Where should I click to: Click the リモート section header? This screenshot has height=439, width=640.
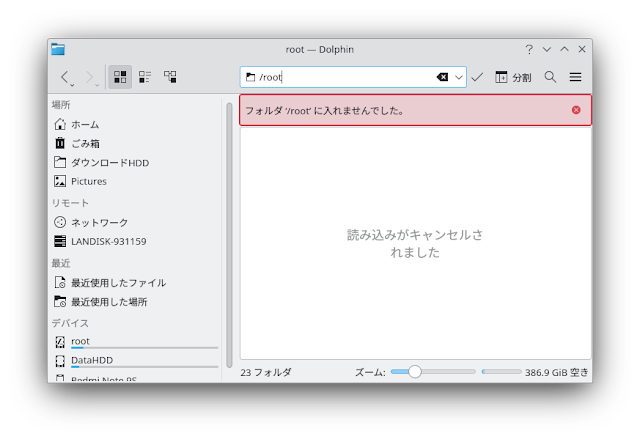point(70,203)
